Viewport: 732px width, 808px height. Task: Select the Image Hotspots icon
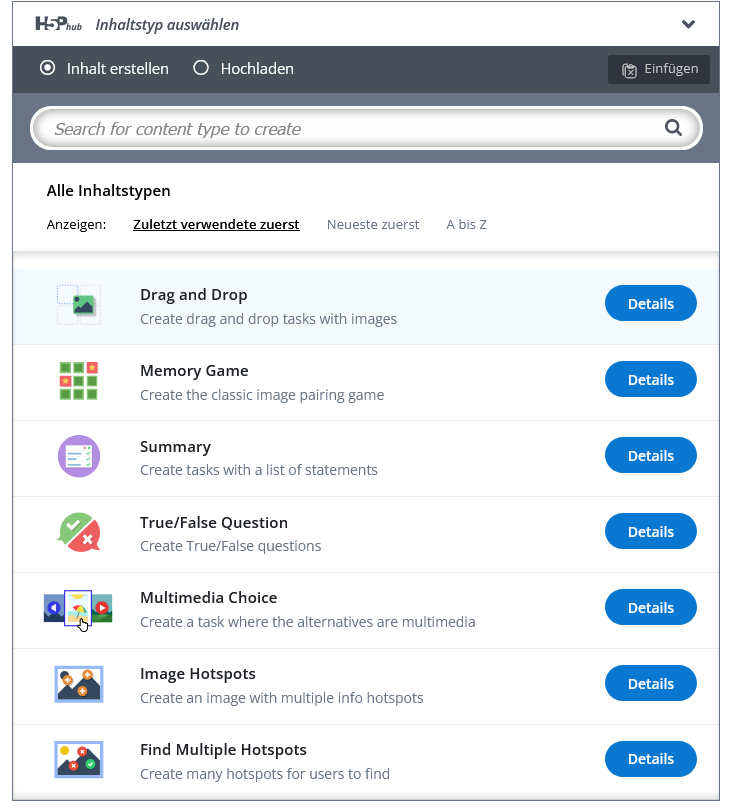click(78, 685)
